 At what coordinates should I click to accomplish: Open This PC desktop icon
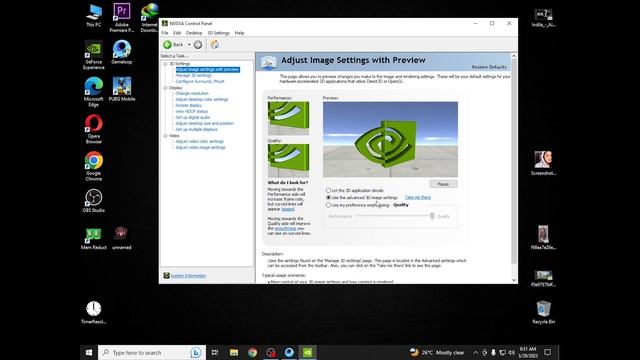pos(93,15)
